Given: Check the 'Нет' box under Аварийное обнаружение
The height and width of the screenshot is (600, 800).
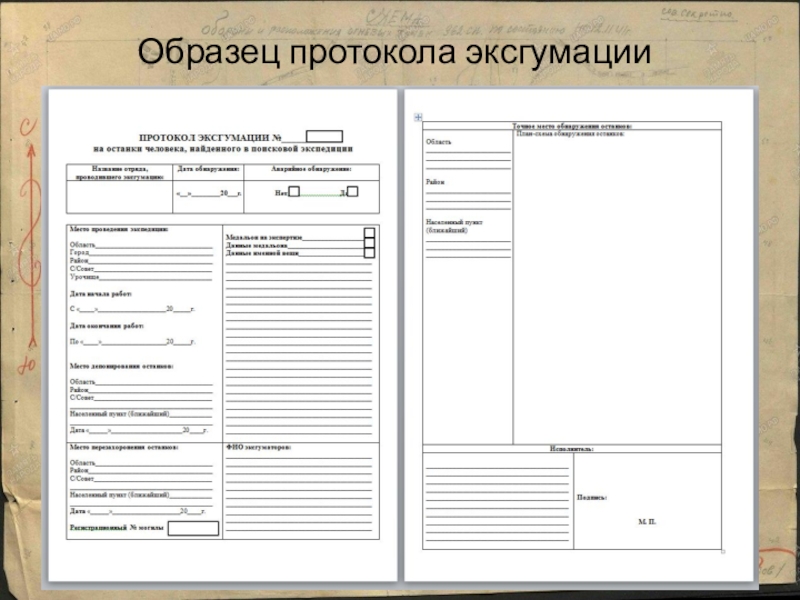Looking at the screenshot, I should pos(294,191).
